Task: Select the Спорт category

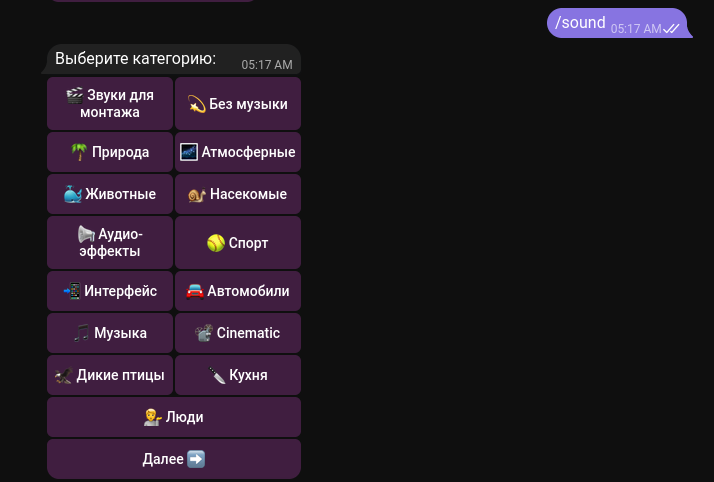Action: (238, 242)
